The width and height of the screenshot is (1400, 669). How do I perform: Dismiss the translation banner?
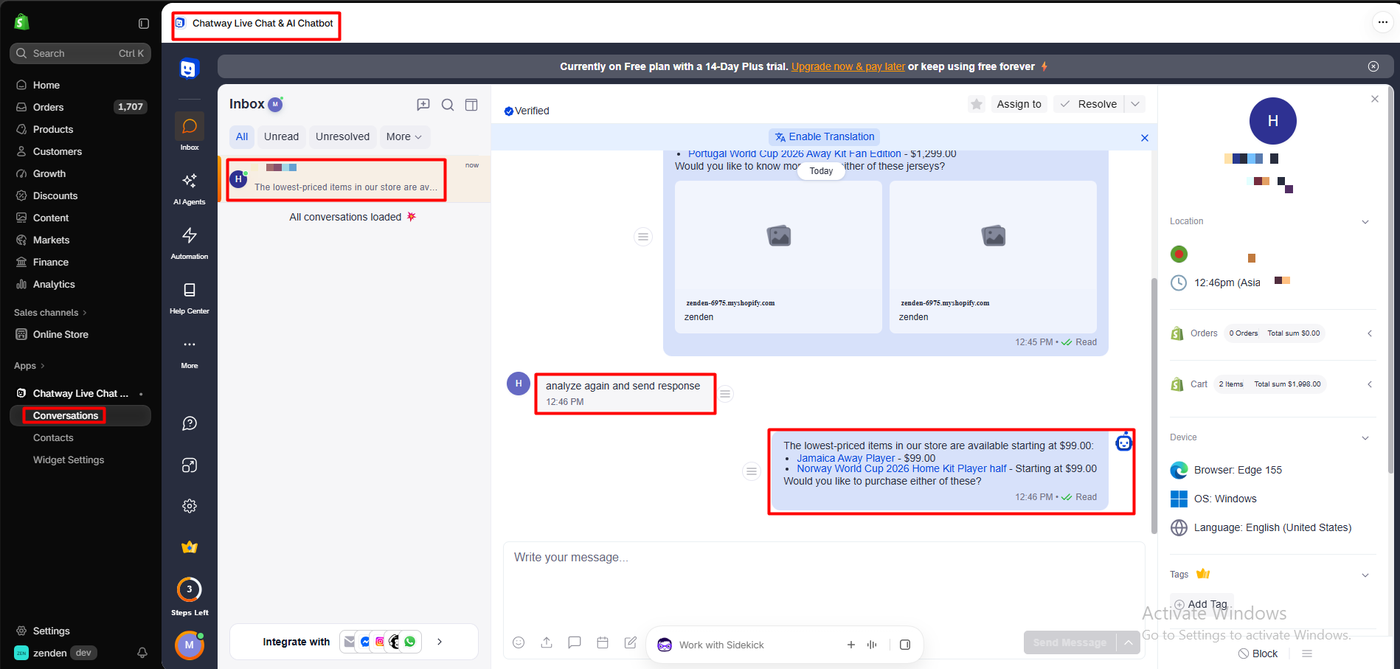pos(1145,138)
